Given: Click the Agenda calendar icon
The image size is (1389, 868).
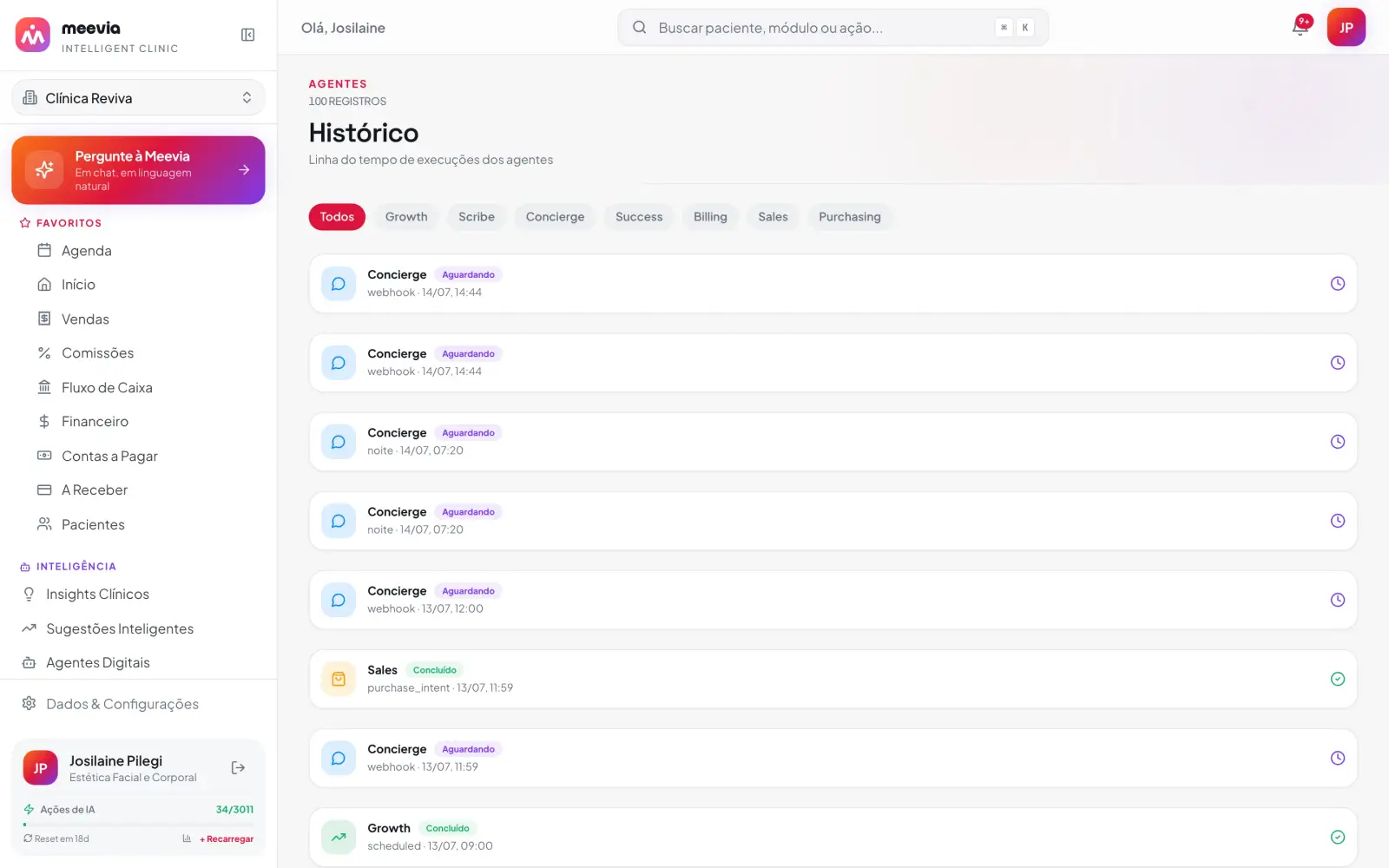Looking at the screenshot, I should 44,250.
